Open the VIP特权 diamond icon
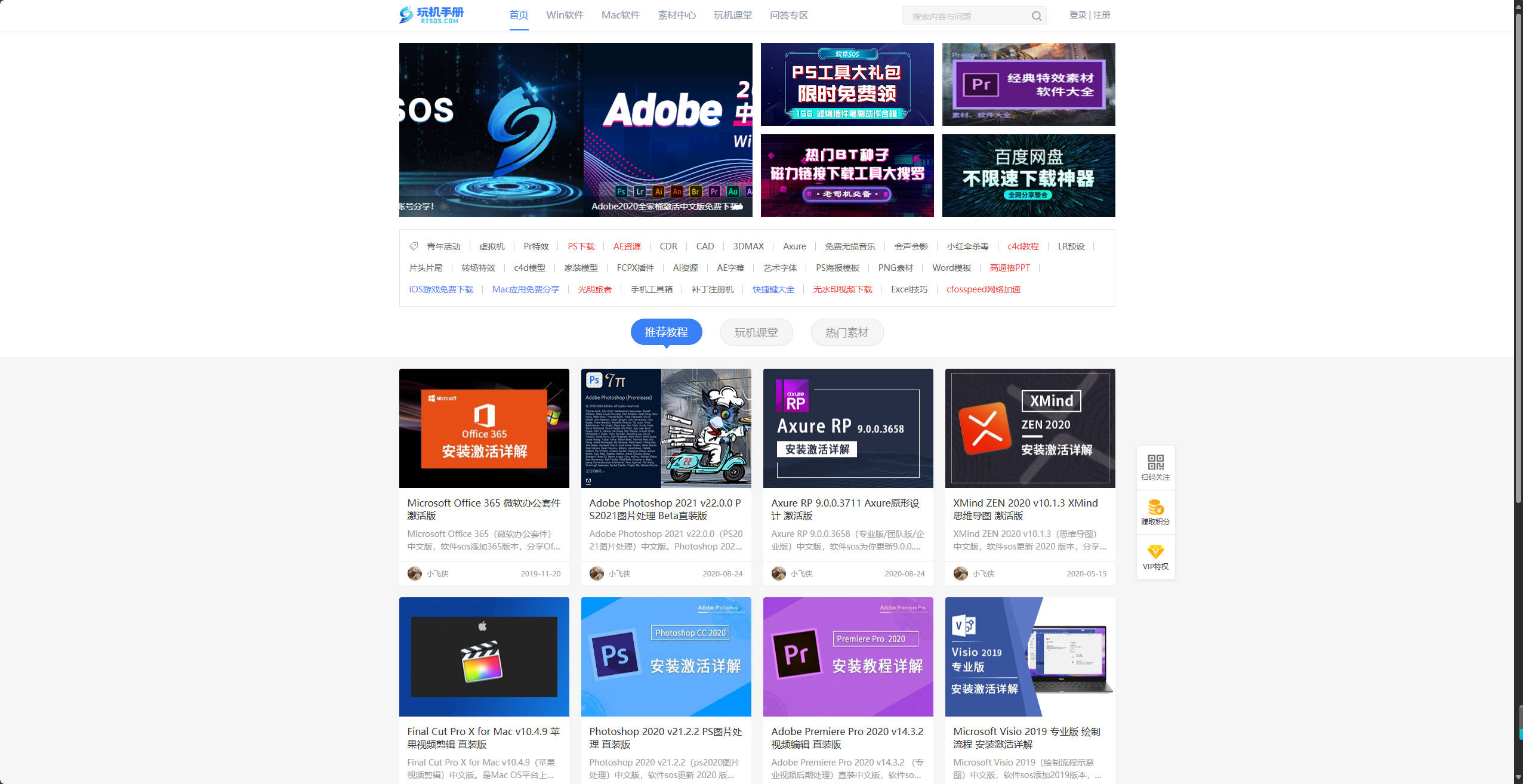The height and width of the screenshot is (784, 1523). tap(1155, 552)
